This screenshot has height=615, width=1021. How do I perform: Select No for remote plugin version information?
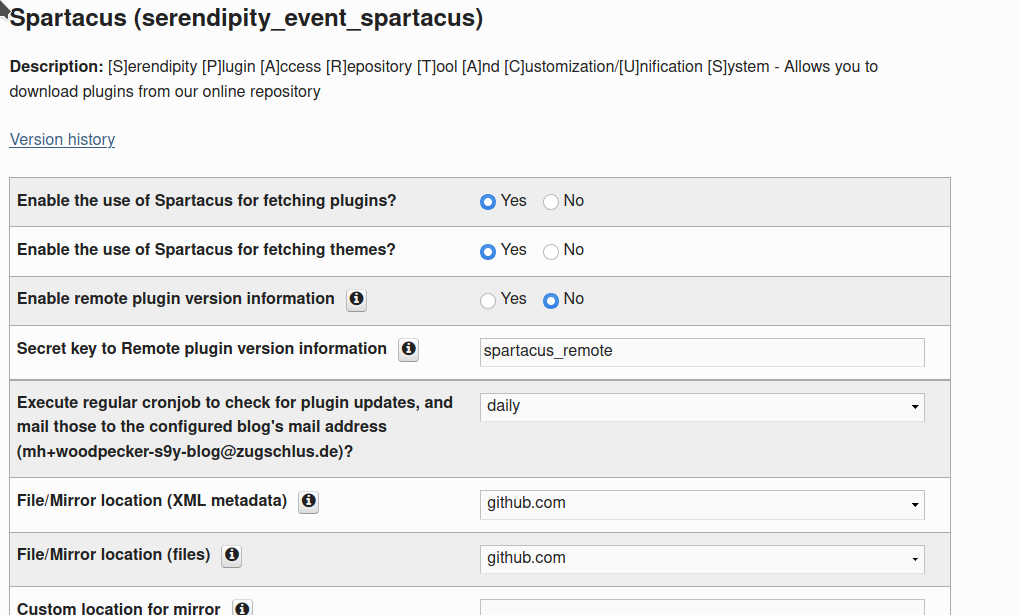pos(551,300)
